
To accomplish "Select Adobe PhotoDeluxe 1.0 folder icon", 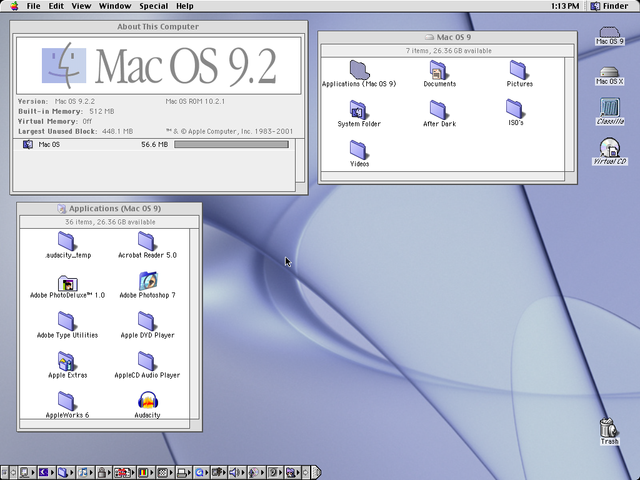I will 67,285.
